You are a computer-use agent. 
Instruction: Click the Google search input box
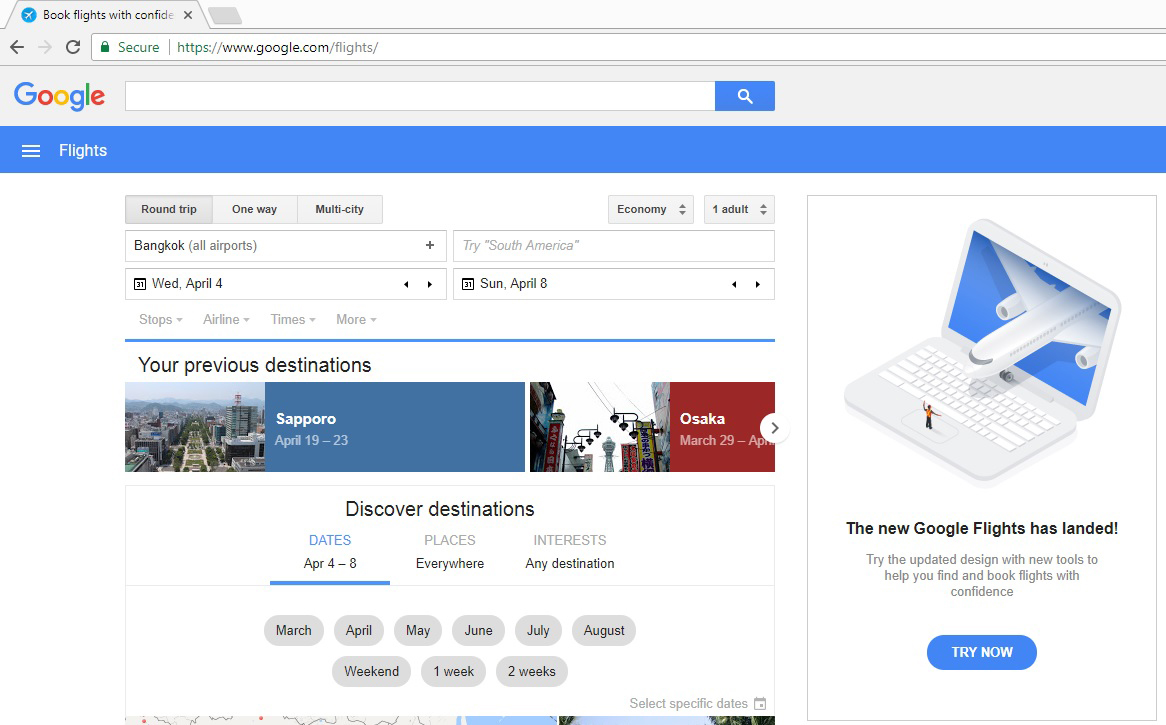click(x=420, y=96)
